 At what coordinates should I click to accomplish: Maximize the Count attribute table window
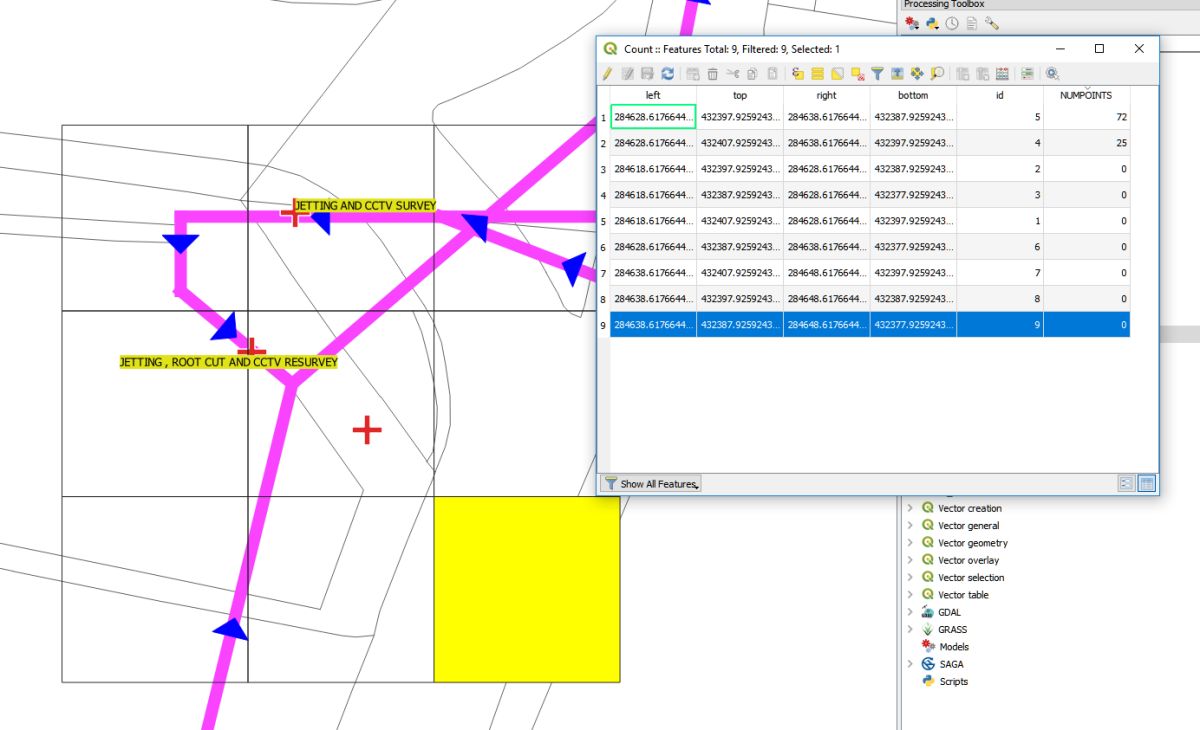[1099, 48]
